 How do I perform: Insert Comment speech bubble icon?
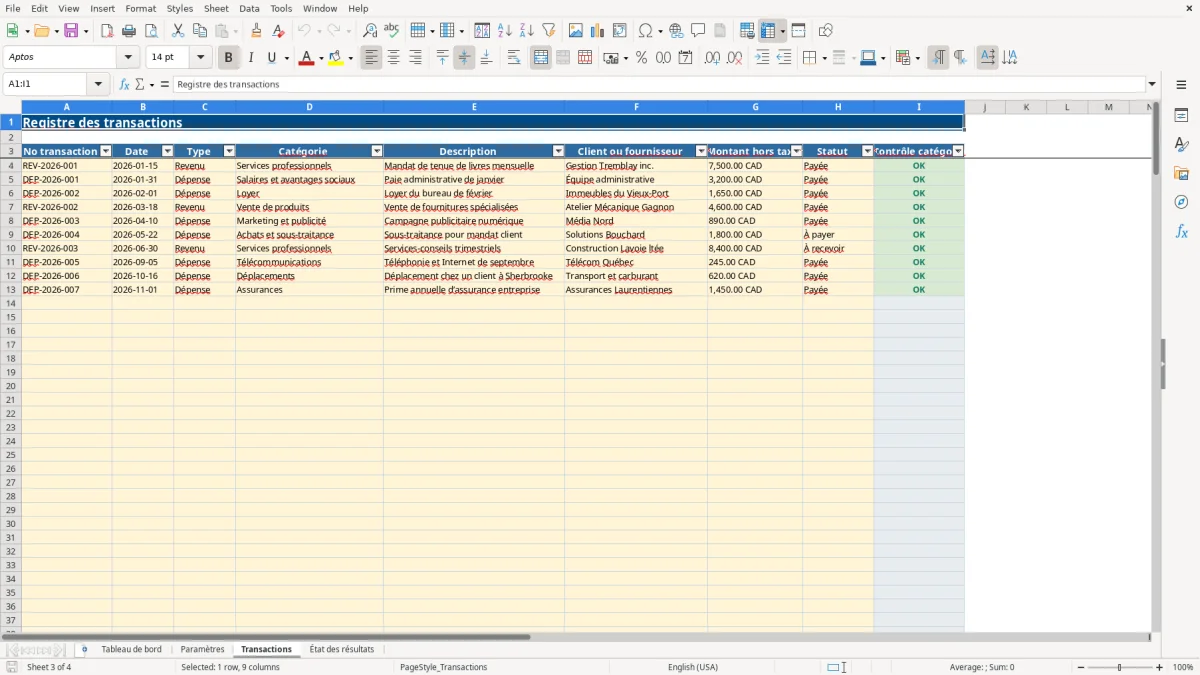[x=698, y=31]
